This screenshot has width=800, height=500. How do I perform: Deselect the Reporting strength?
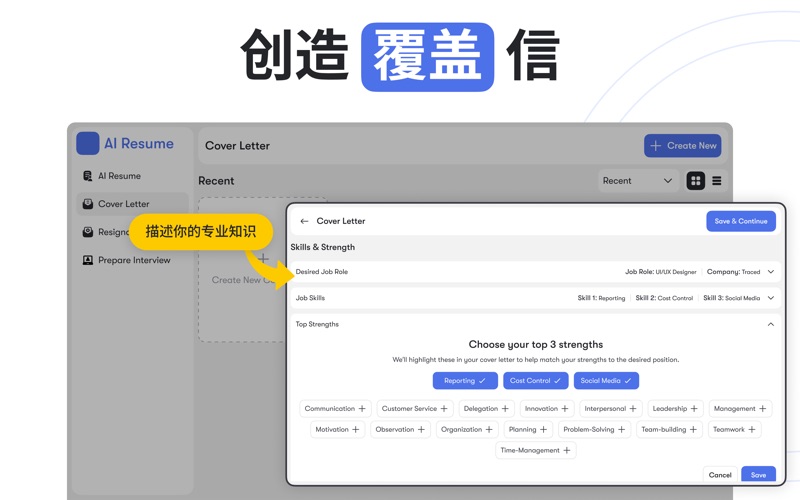(x=465, y=381)
